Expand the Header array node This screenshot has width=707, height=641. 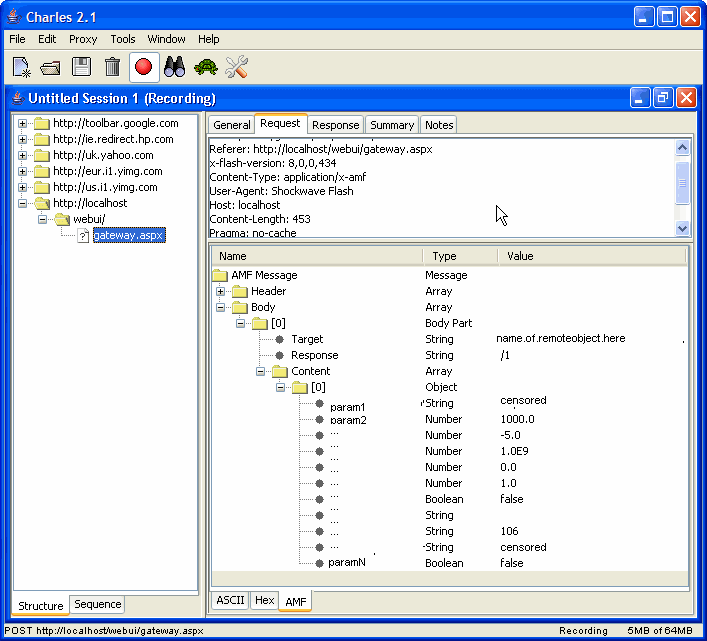220,291
